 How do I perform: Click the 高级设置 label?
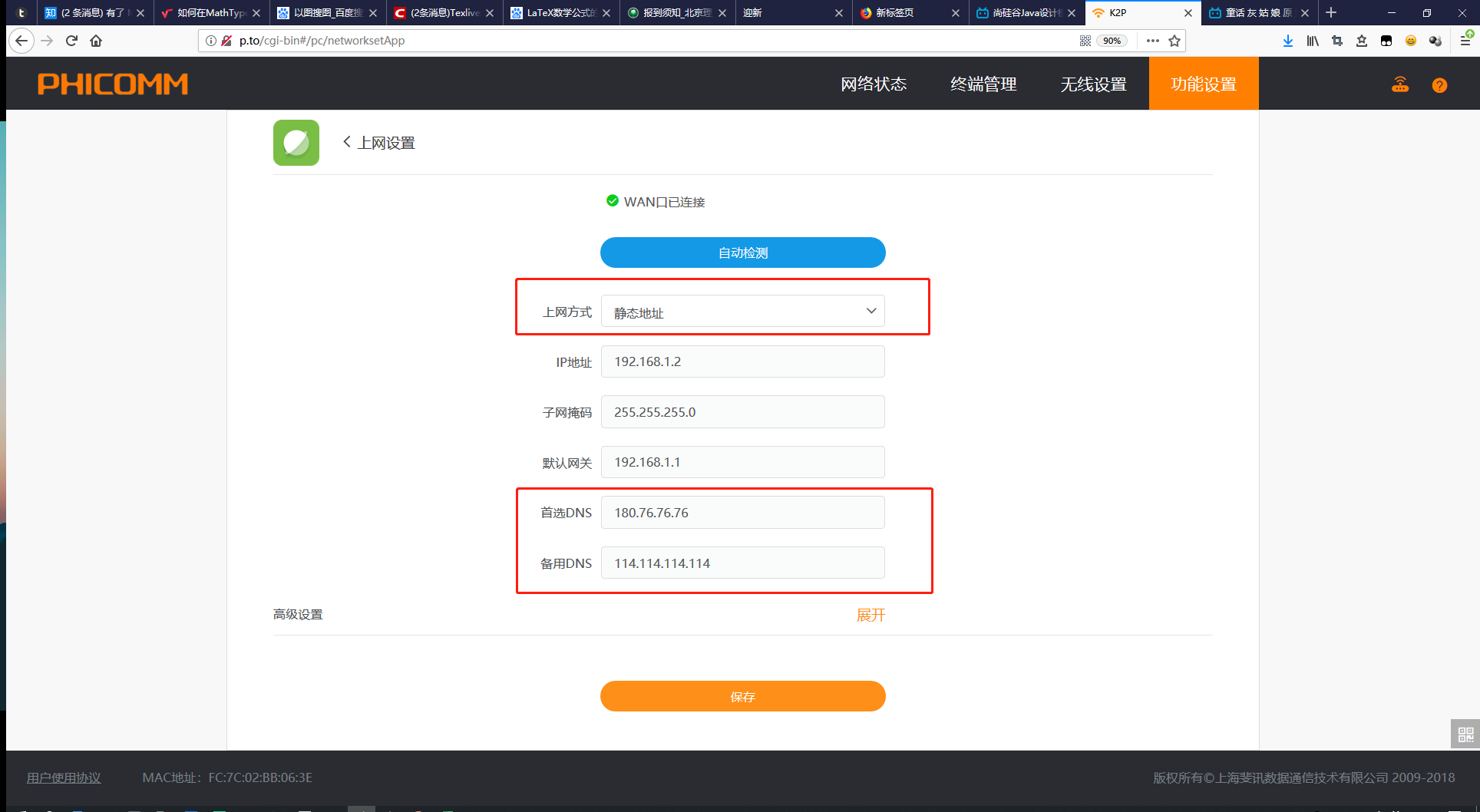pos(298,615)
